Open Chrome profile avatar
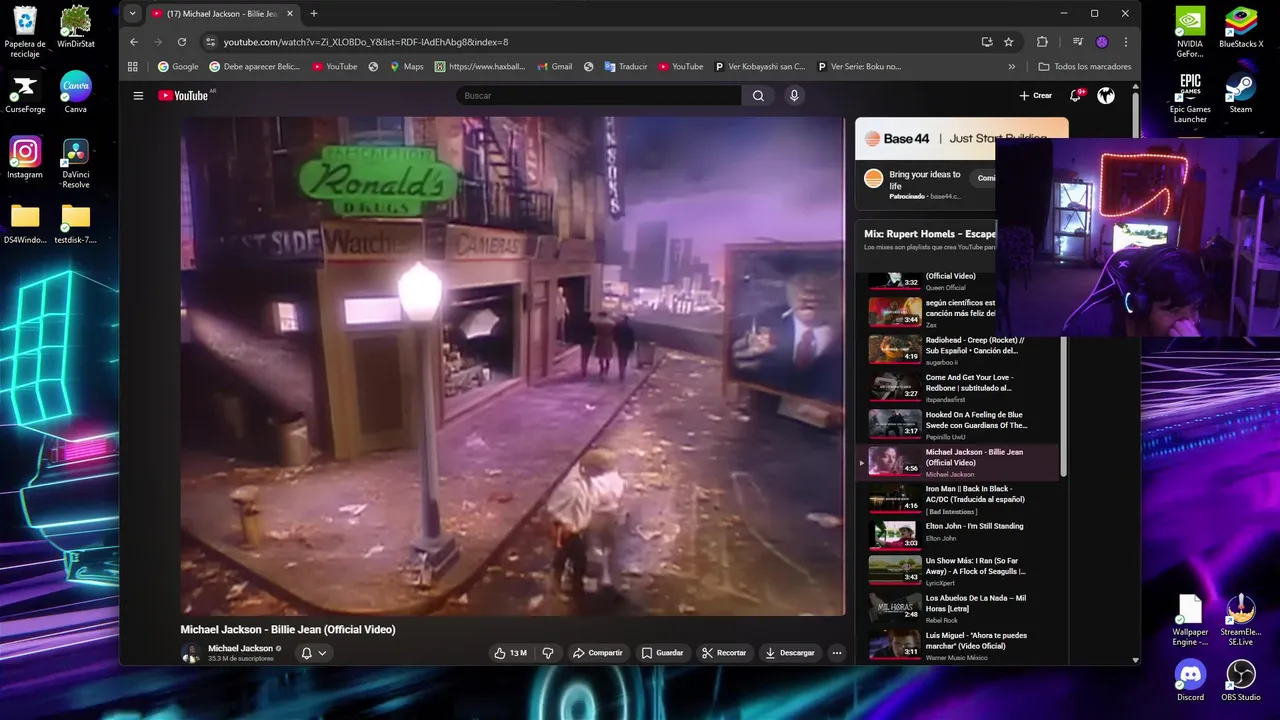This screenshot has height=720, width=1280. point(1102,42)
